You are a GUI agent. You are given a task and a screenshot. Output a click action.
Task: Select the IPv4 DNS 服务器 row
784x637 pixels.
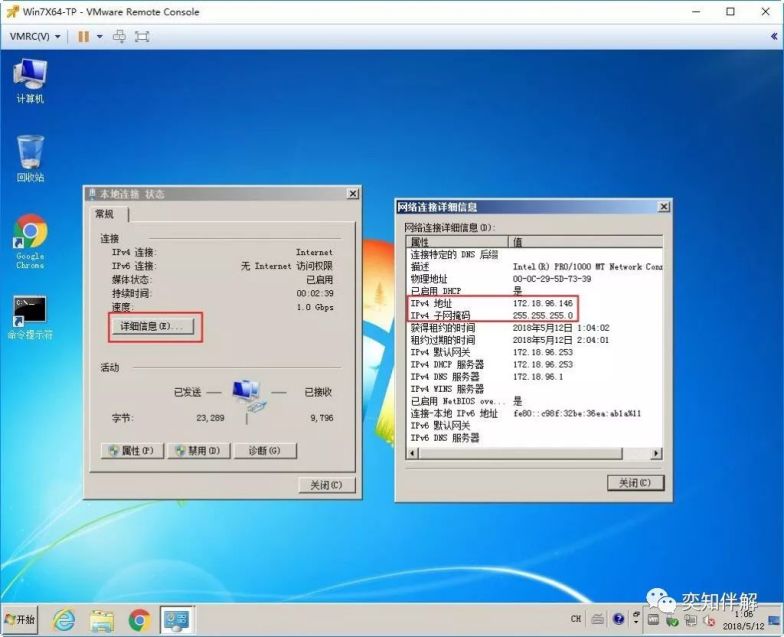[535, 376]
